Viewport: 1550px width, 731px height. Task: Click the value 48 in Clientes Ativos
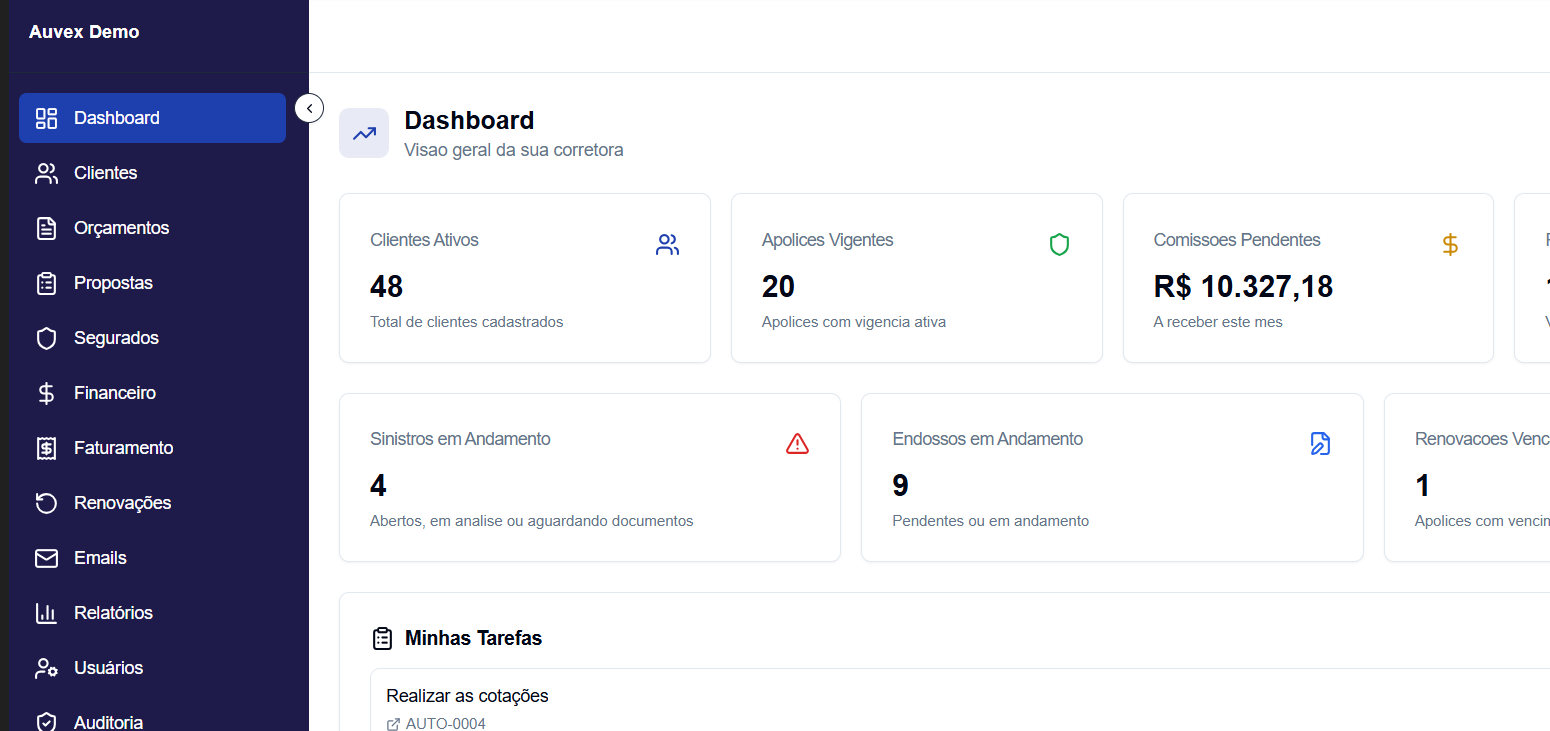pos(386,287)
